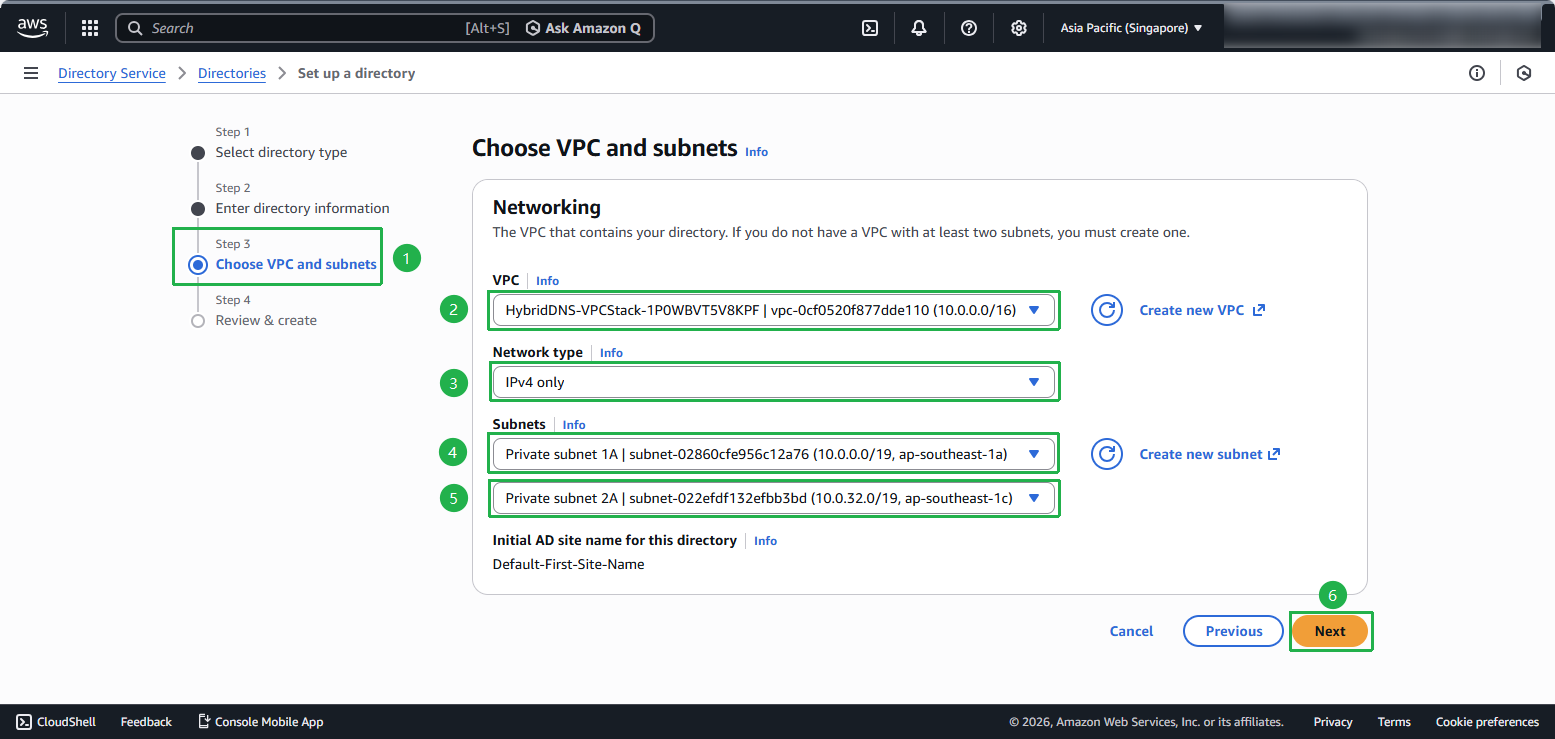The width and height of the screenshot is (1555, 739).
Task: Refresh the subnets list
Action: 1106,454
